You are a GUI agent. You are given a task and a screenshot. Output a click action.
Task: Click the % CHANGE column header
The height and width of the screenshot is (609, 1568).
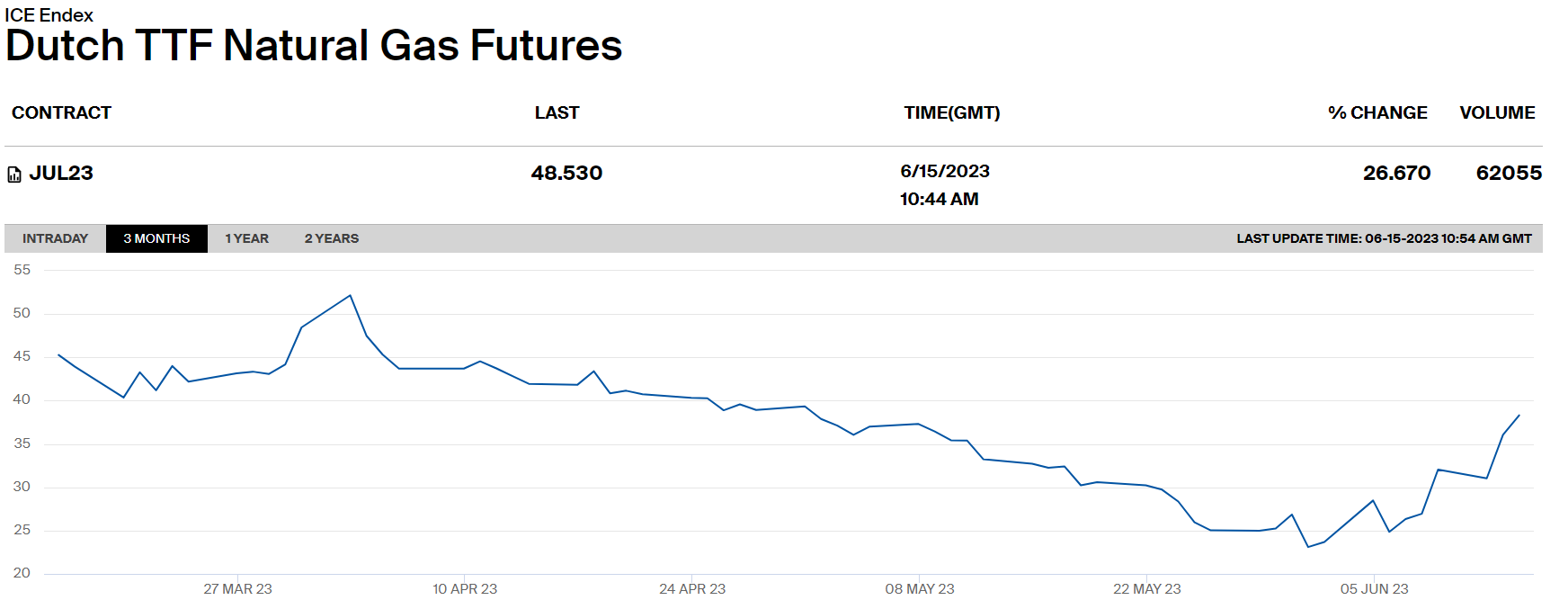(x=1377, y=112)
